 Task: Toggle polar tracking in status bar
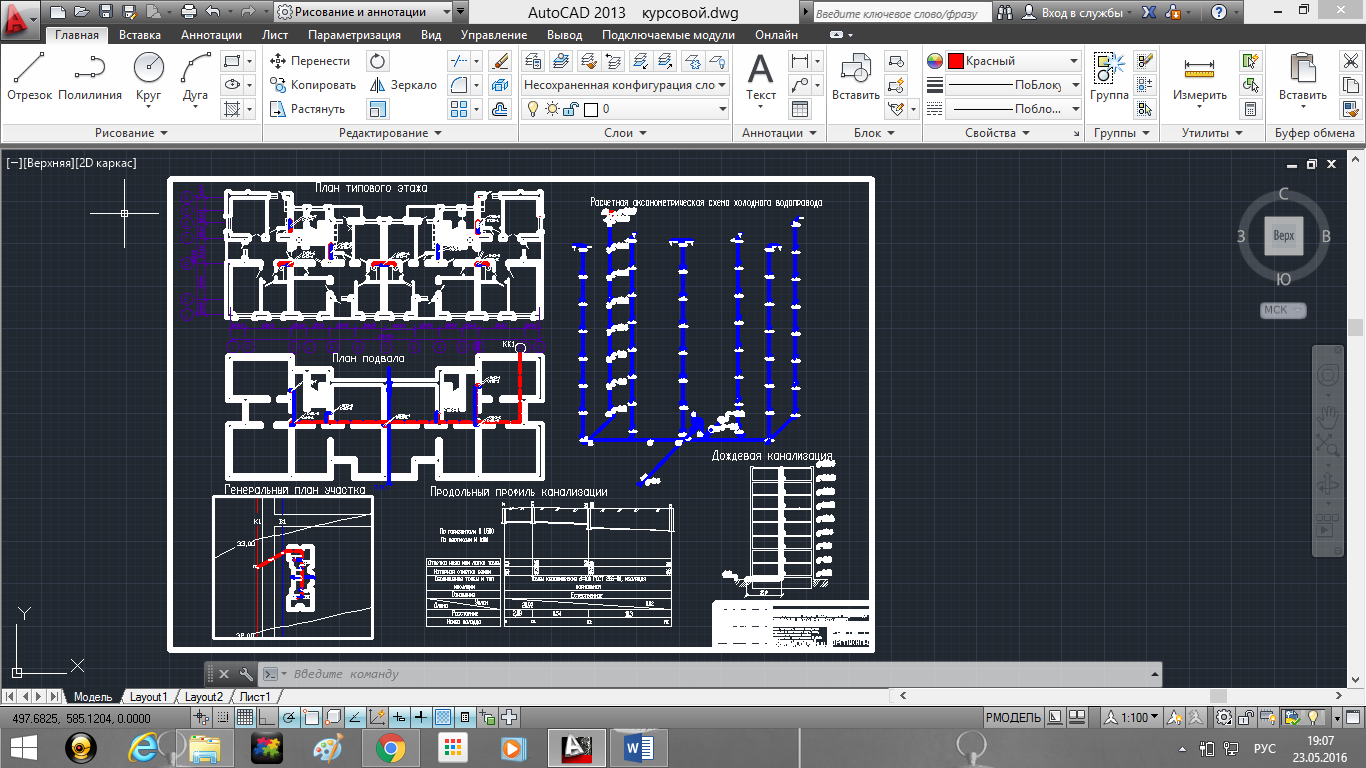click(289, 717)
